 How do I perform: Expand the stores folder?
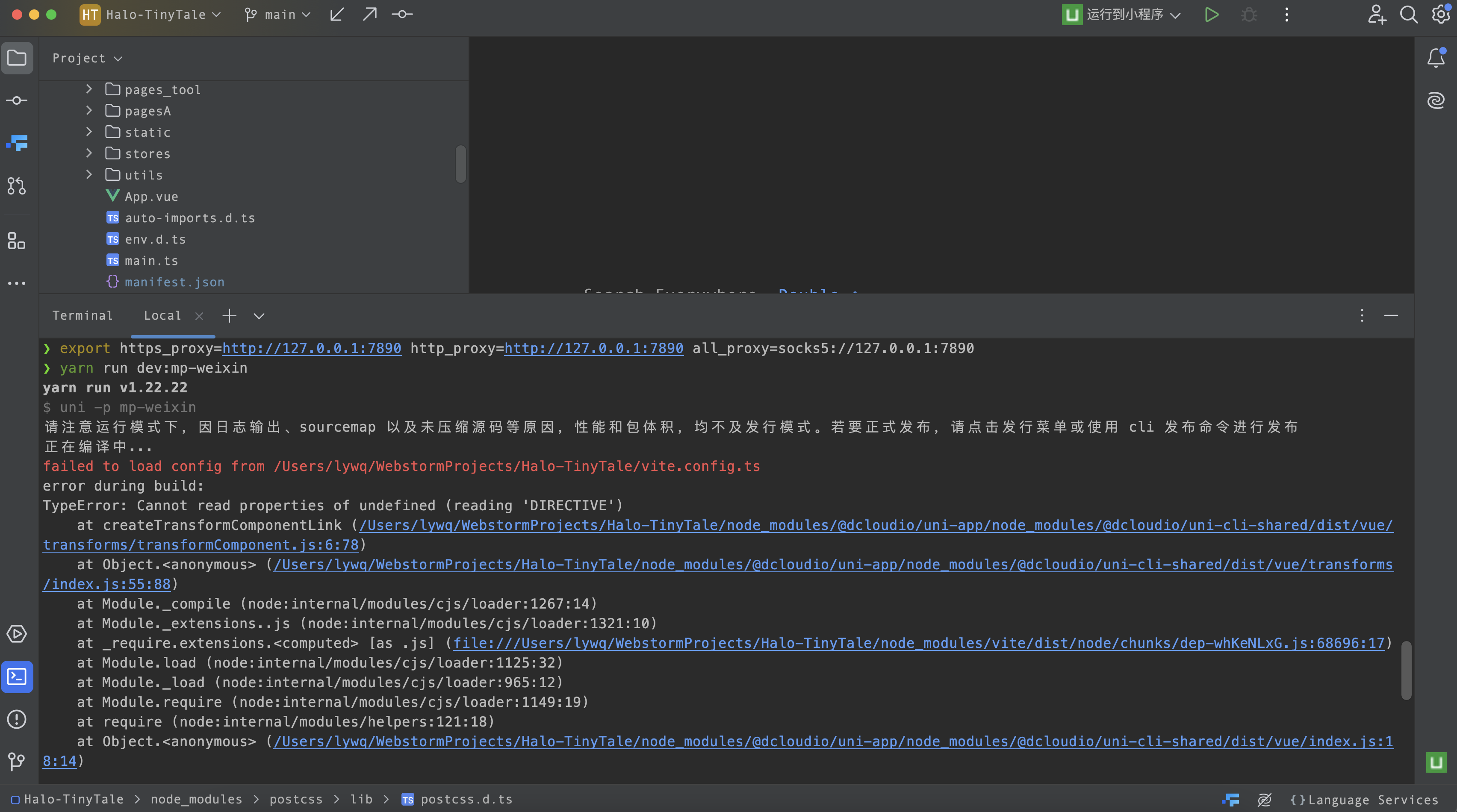[89, 154]
